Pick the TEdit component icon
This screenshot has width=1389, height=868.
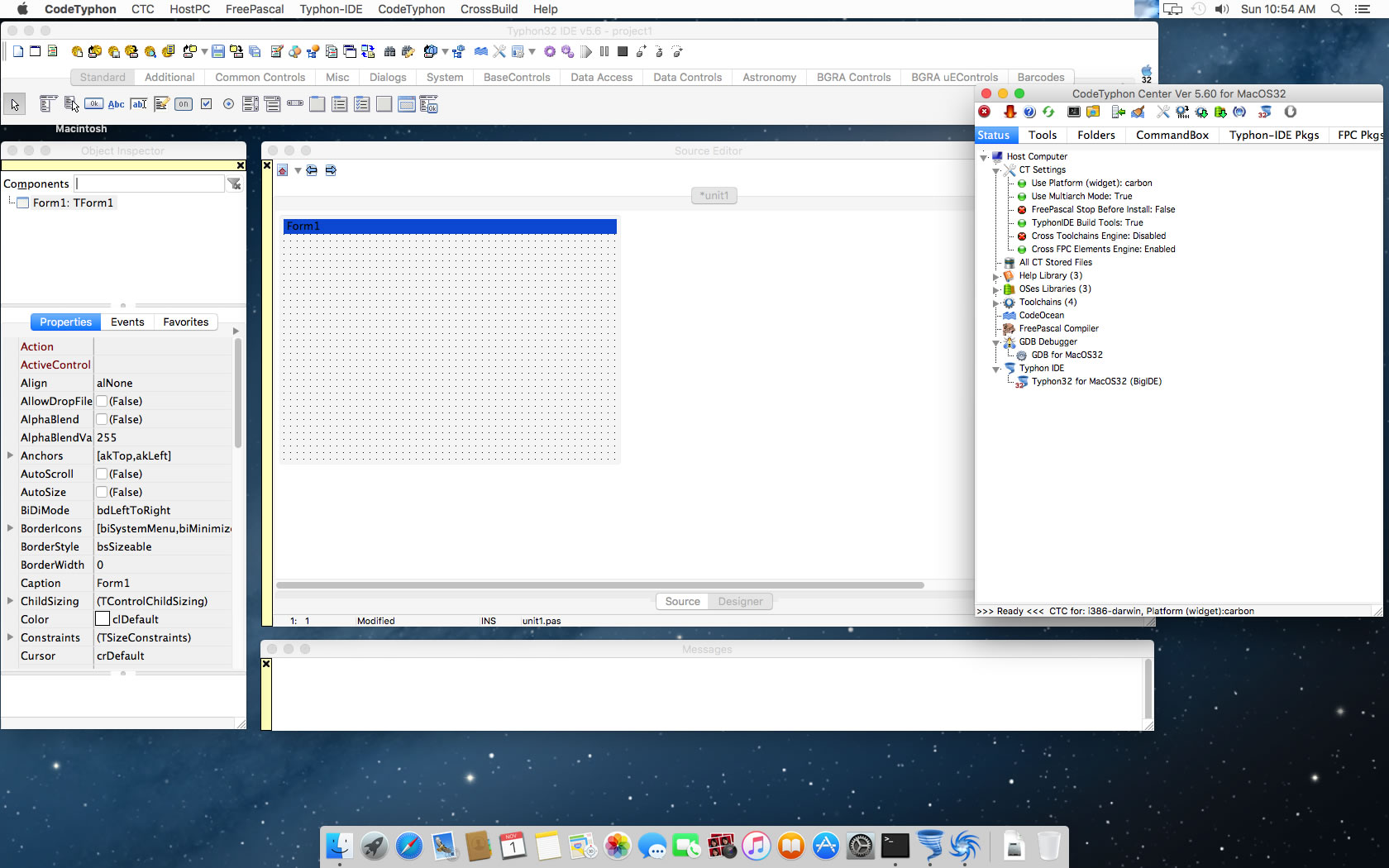click(139, 104)
